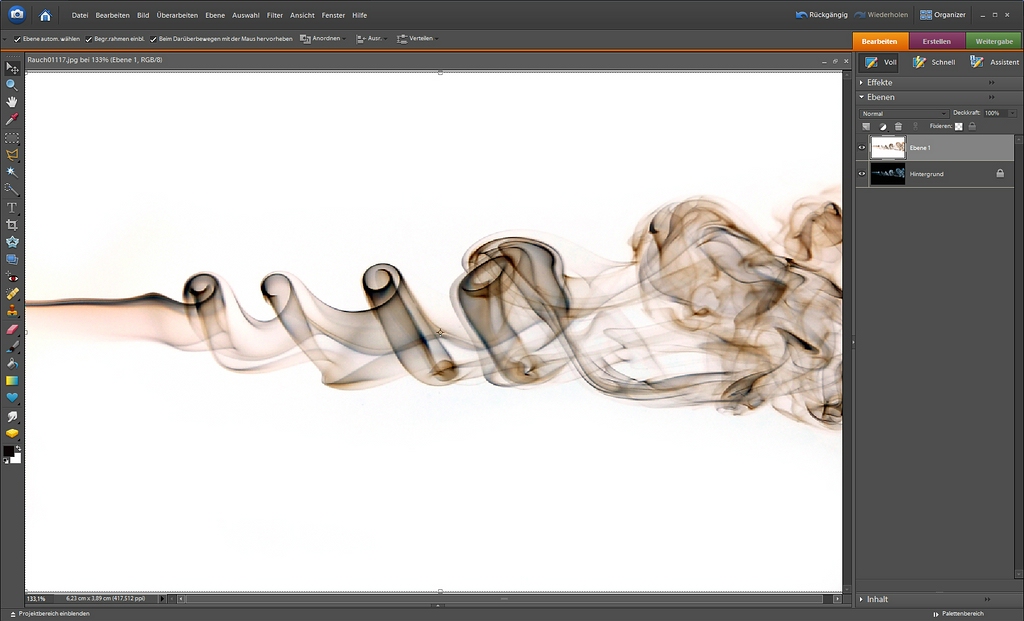Collapse the Ebenen panel
The height and width of the screenshot is (621, 1024).
coord(861,97)
